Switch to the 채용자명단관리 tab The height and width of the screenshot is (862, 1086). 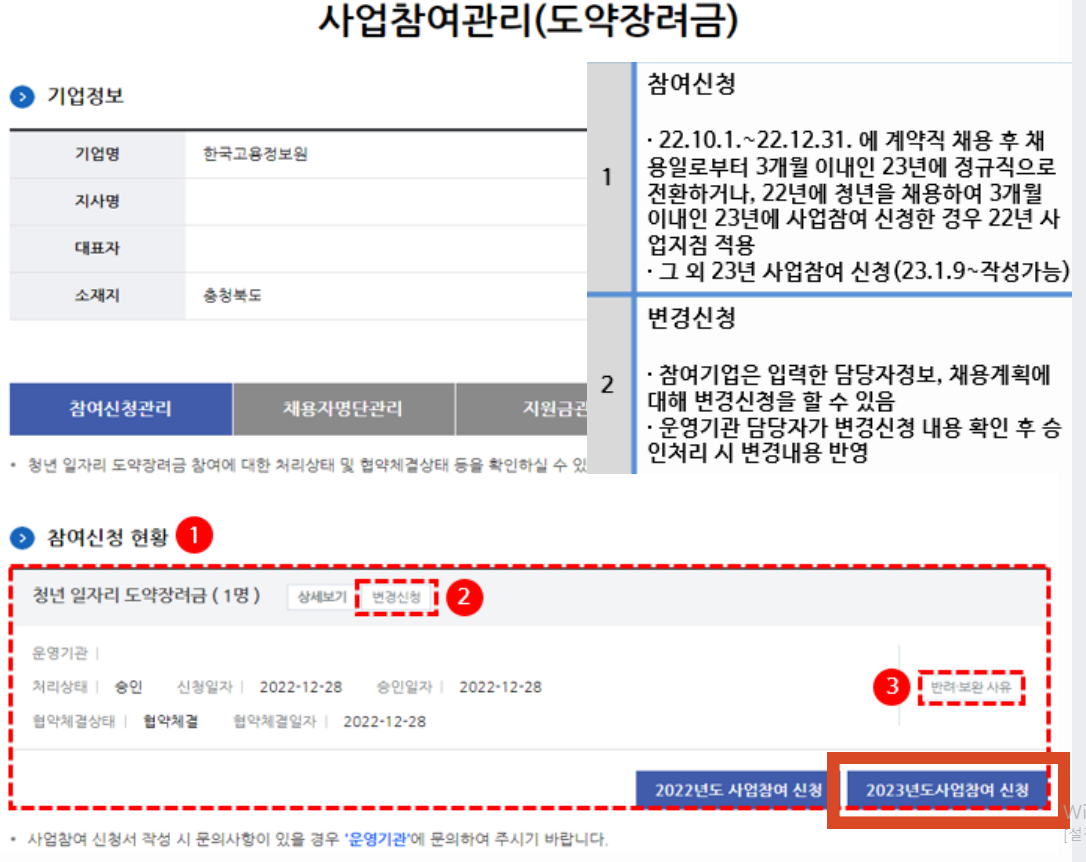344,409
